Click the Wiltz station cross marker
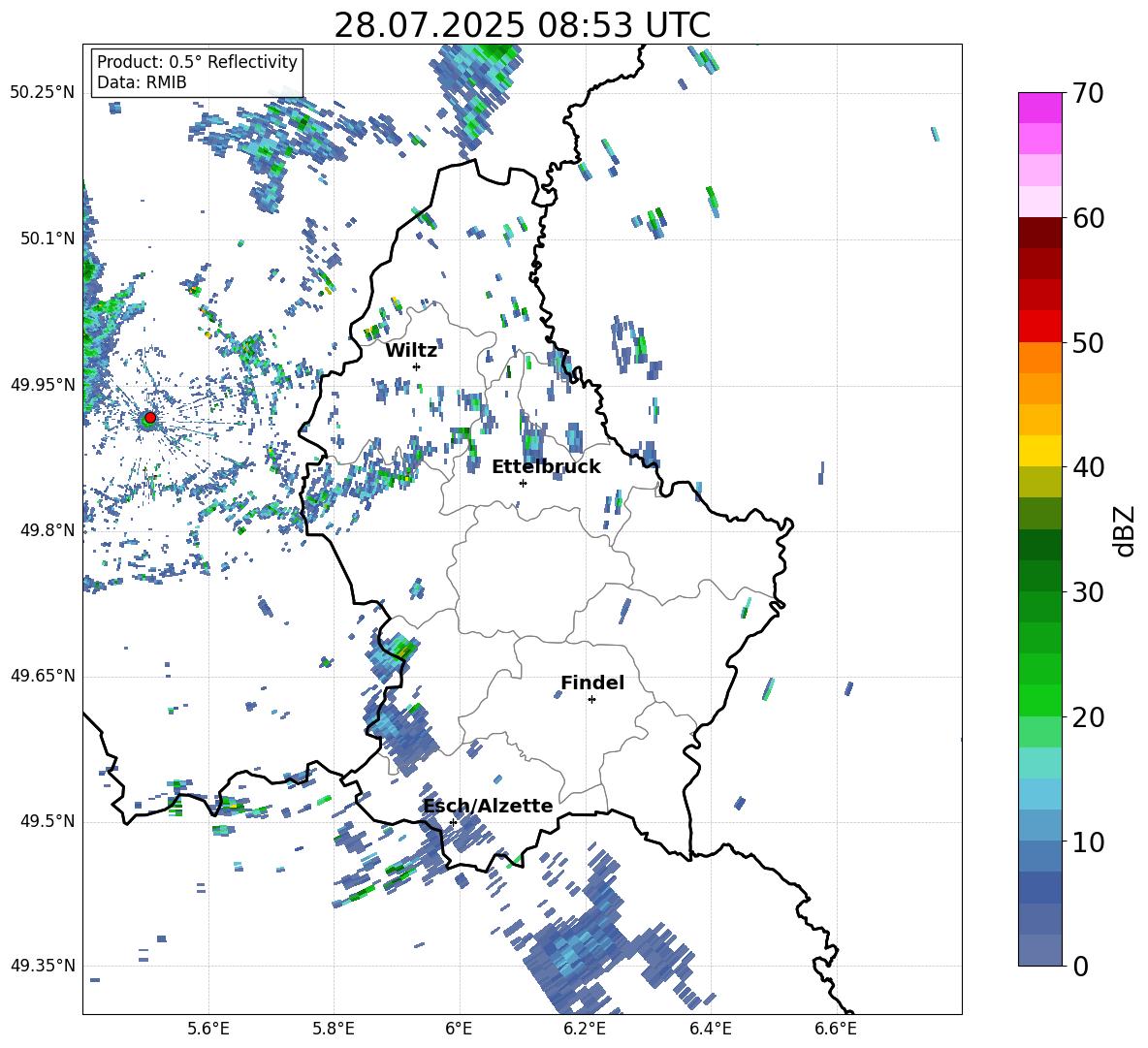This screenshot has width=1148, height=1048. (417, 366)
